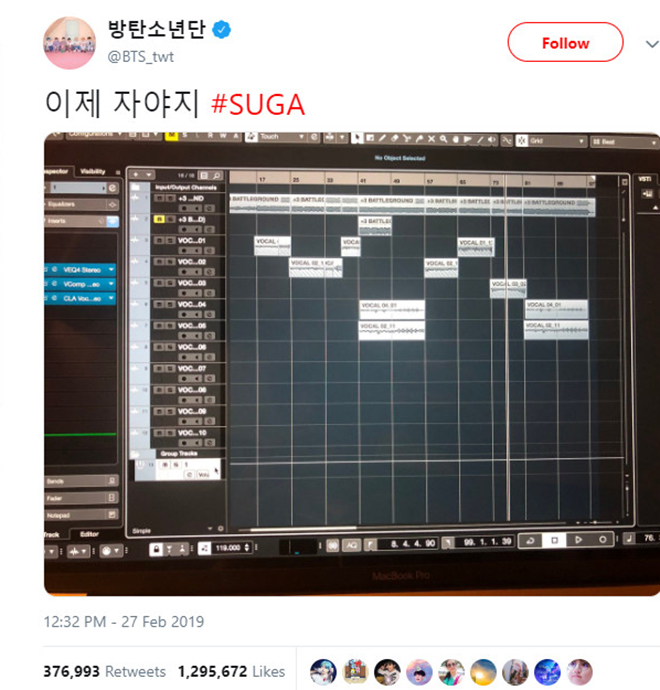Image resolution: width=660 pixels, height=690 pixels.
Task: Select the Draw pencil tool in the toolbar
Action: (382, 138)
